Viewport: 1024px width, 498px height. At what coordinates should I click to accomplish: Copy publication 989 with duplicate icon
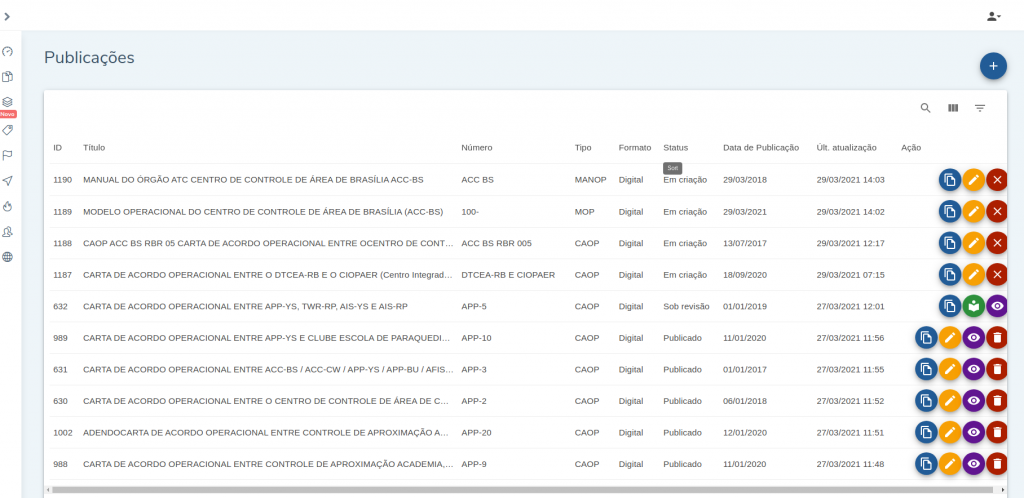pos(926,337)
